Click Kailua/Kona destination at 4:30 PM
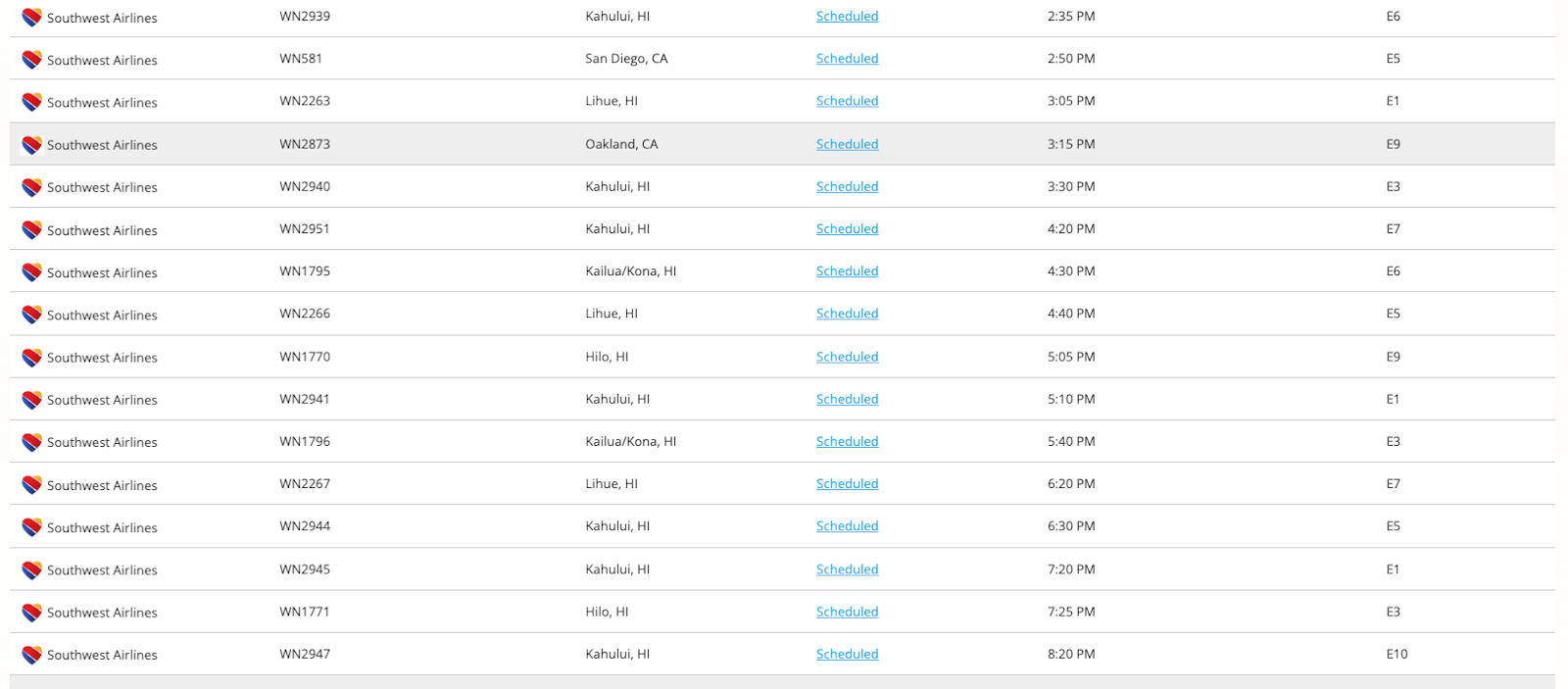Screen dimensions: 1568x689 pyautogui.click(x=630, y=271)
